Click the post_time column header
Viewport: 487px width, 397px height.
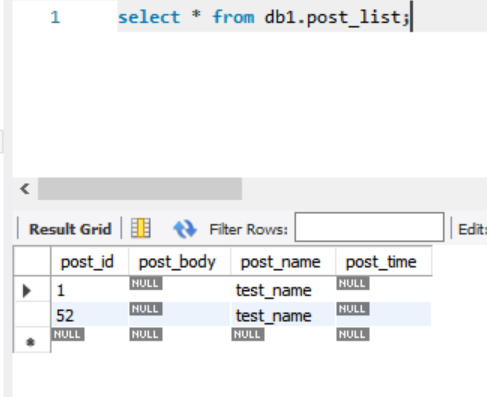[384, 261]
